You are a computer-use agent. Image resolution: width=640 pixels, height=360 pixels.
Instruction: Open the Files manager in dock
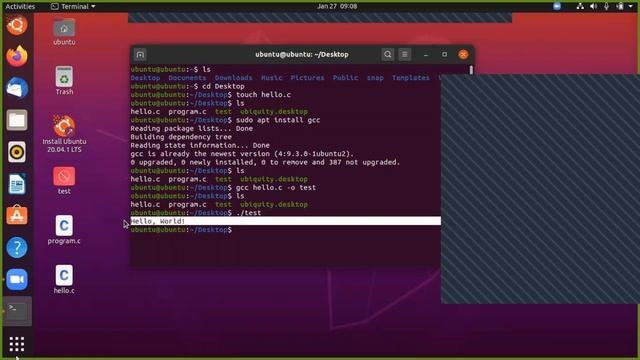[17, 120]
